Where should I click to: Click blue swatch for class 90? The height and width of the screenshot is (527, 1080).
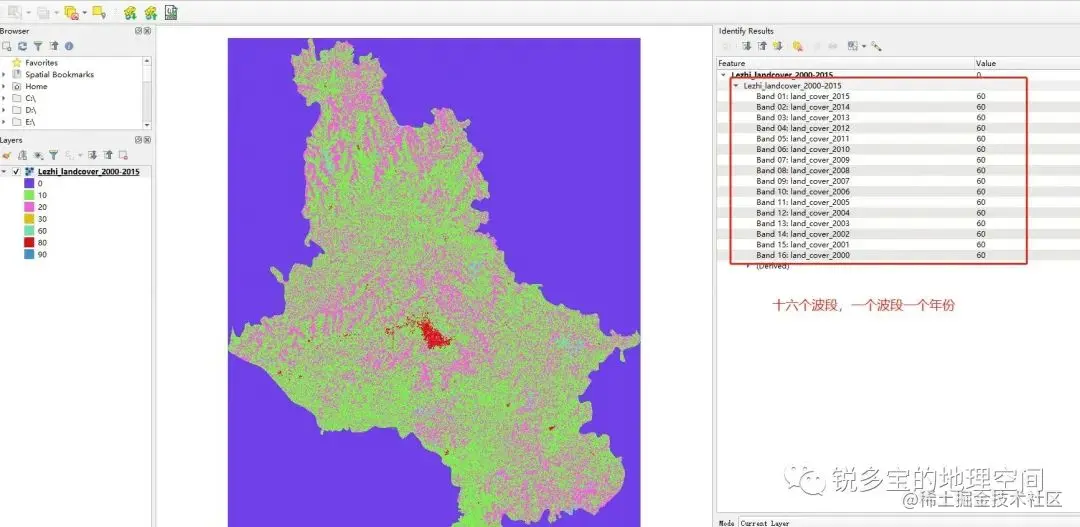coord(29,254)
